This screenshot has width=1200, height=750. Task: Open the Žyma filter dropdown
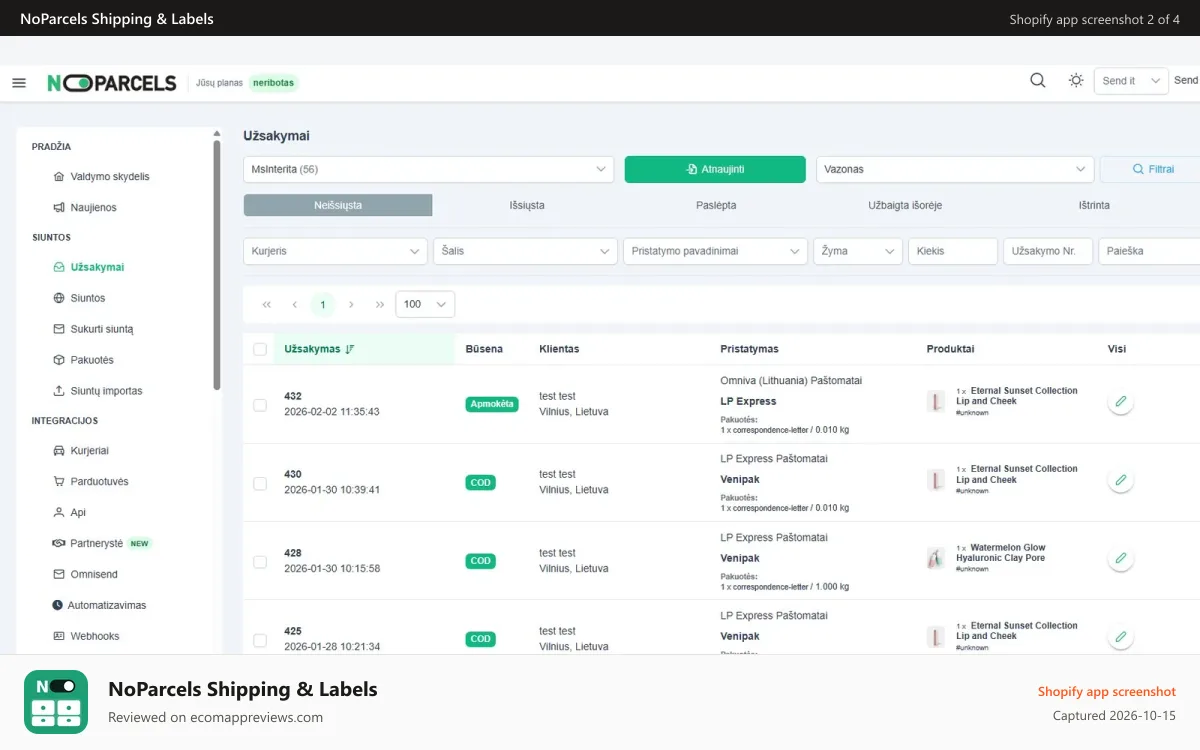click(858, 251)
